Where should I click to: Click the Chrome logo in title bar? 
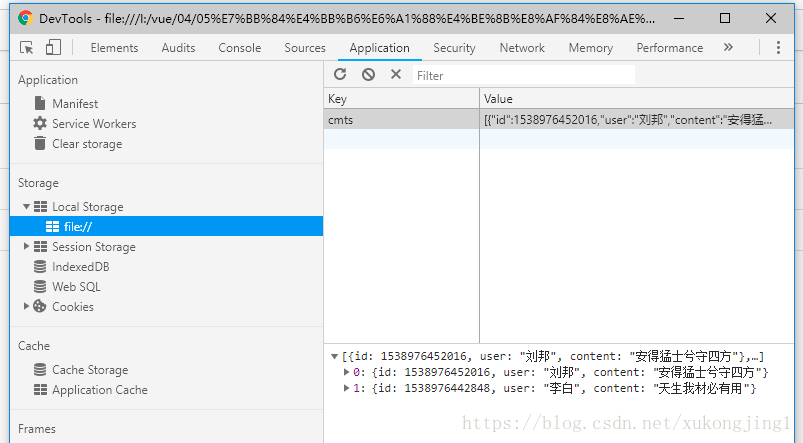pos(25,18)
